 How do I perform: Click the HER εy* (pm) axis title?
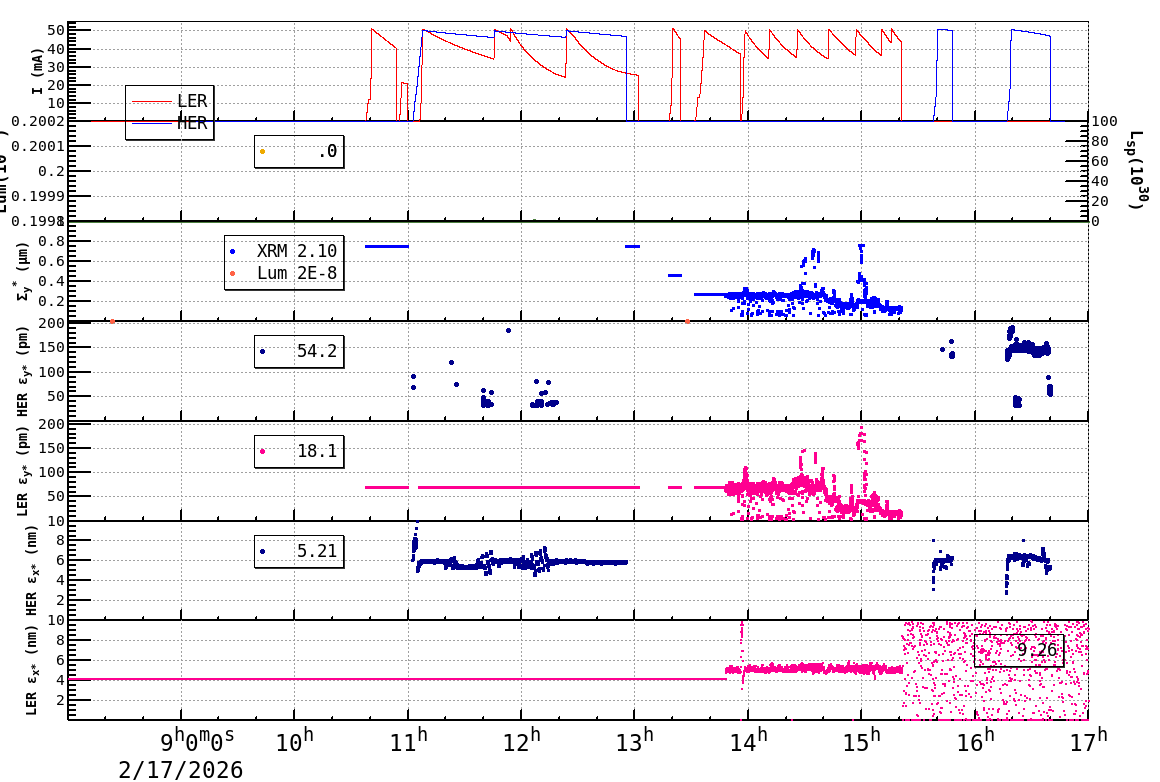click(x=22, y=371)
